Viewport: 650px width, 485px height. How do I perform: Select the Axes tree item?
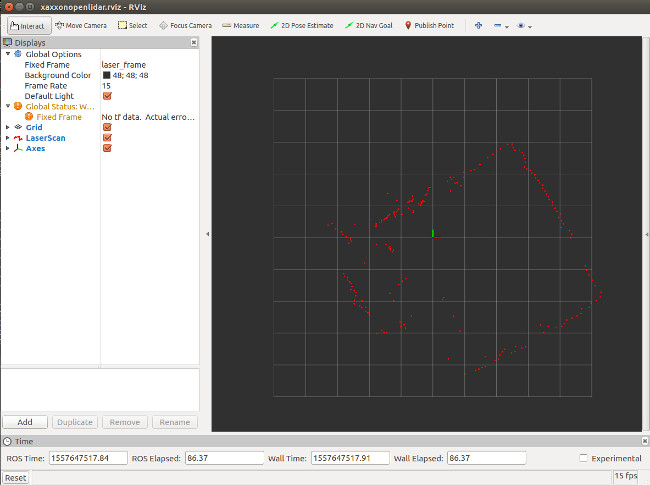[35, 148]
